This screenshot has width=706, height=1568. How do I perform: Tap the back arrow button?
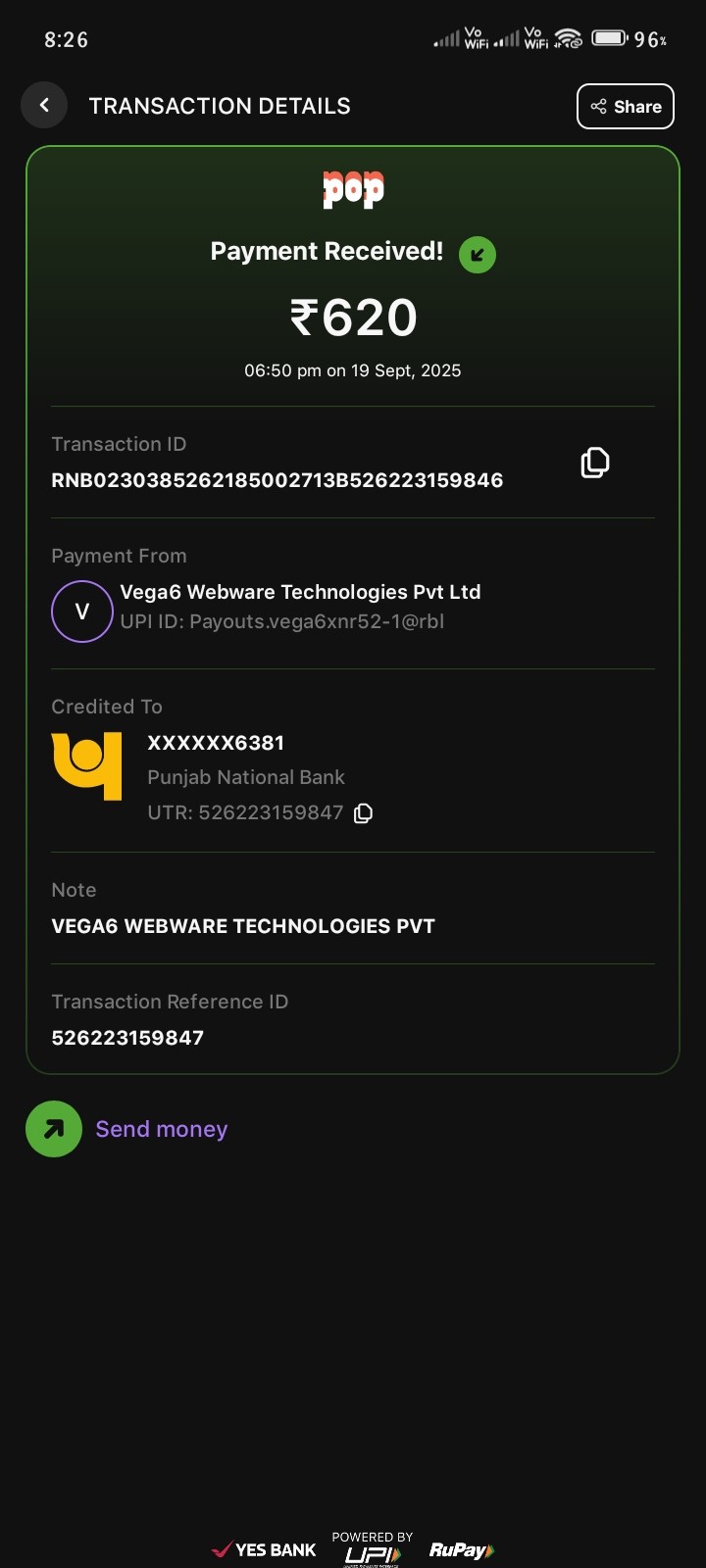click(44, 105)
